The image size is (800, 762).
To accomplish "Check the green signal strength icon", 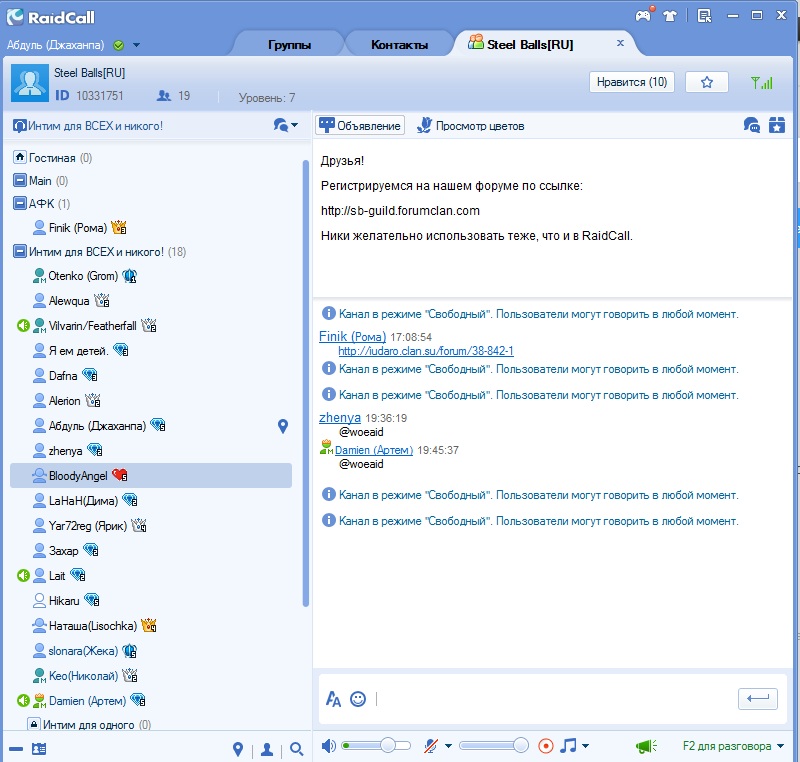I will tap(762, 82).
